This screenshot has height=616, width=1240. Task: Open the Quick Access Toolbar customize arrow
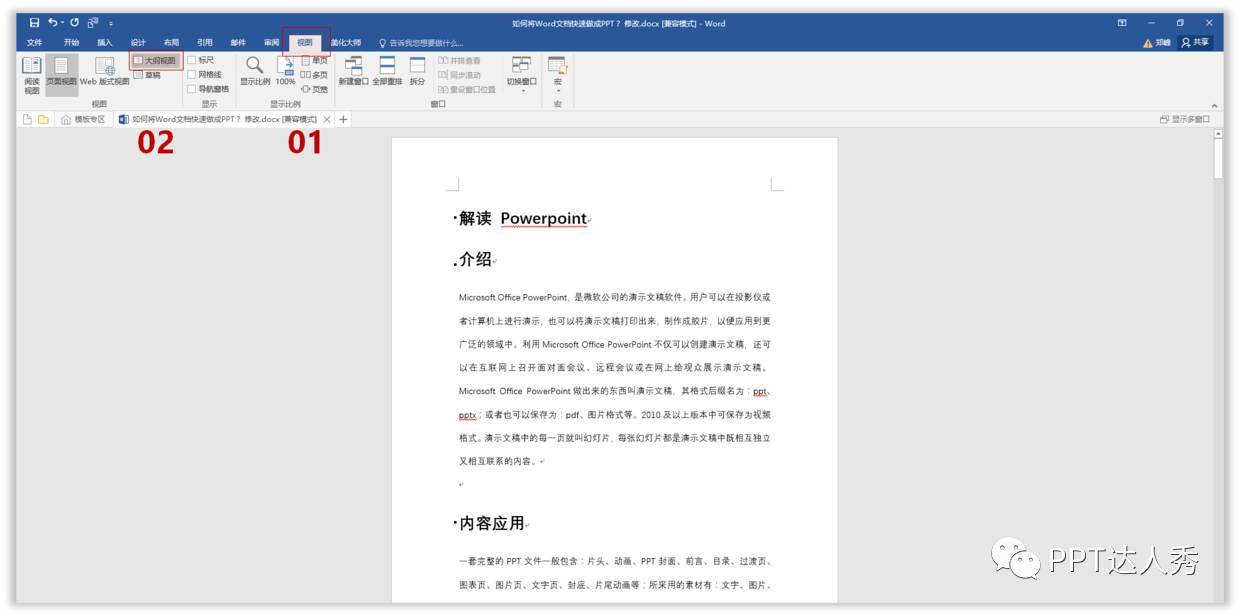coord(111,23)
